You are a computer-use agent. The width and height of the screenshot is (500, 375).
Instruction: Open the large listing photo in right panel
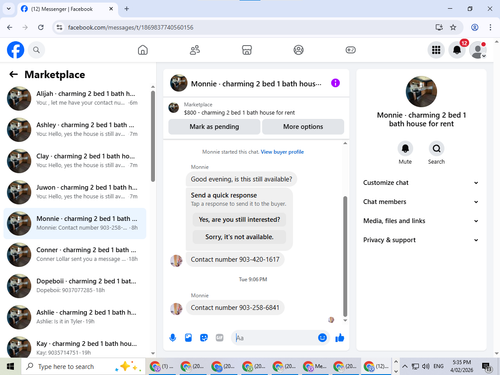(x=421, y=91)
